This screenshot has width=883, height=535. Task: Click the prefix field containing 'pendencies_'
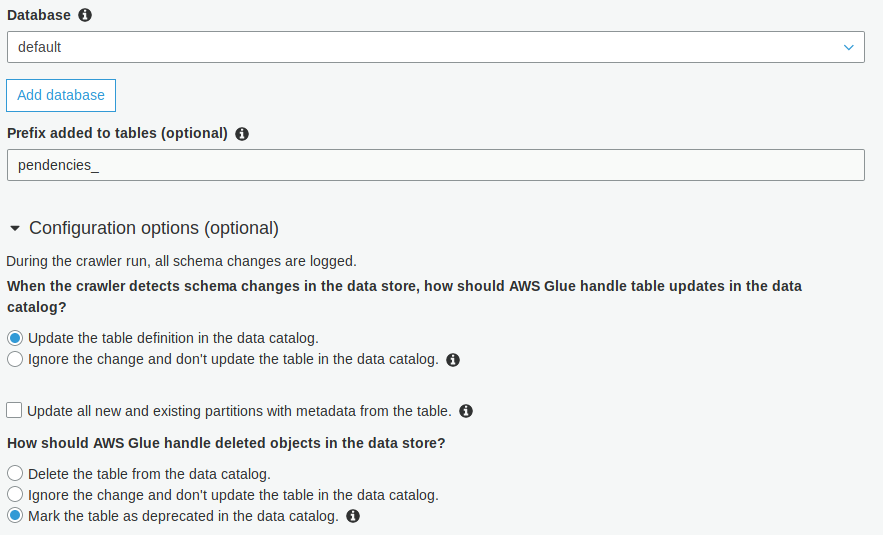435,165
